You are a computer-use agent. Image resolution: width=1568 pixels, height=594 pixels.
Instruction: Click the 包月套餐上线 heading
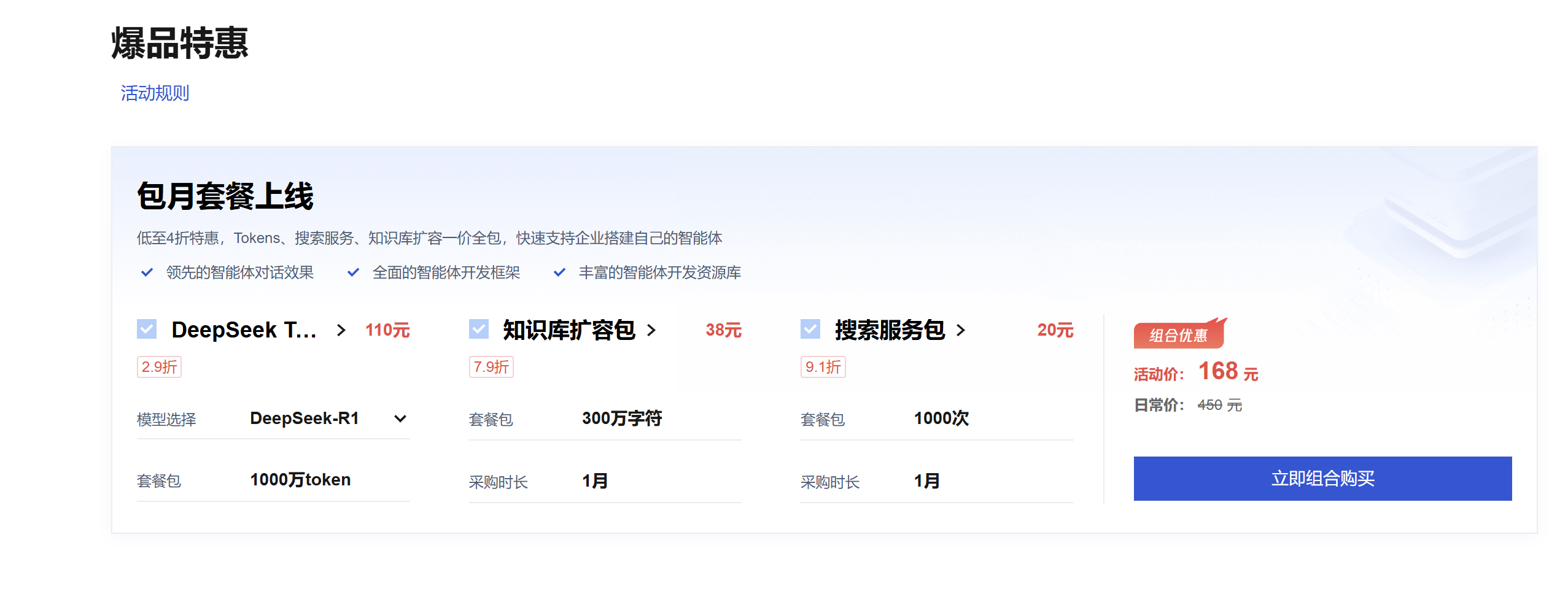point(225,196)
